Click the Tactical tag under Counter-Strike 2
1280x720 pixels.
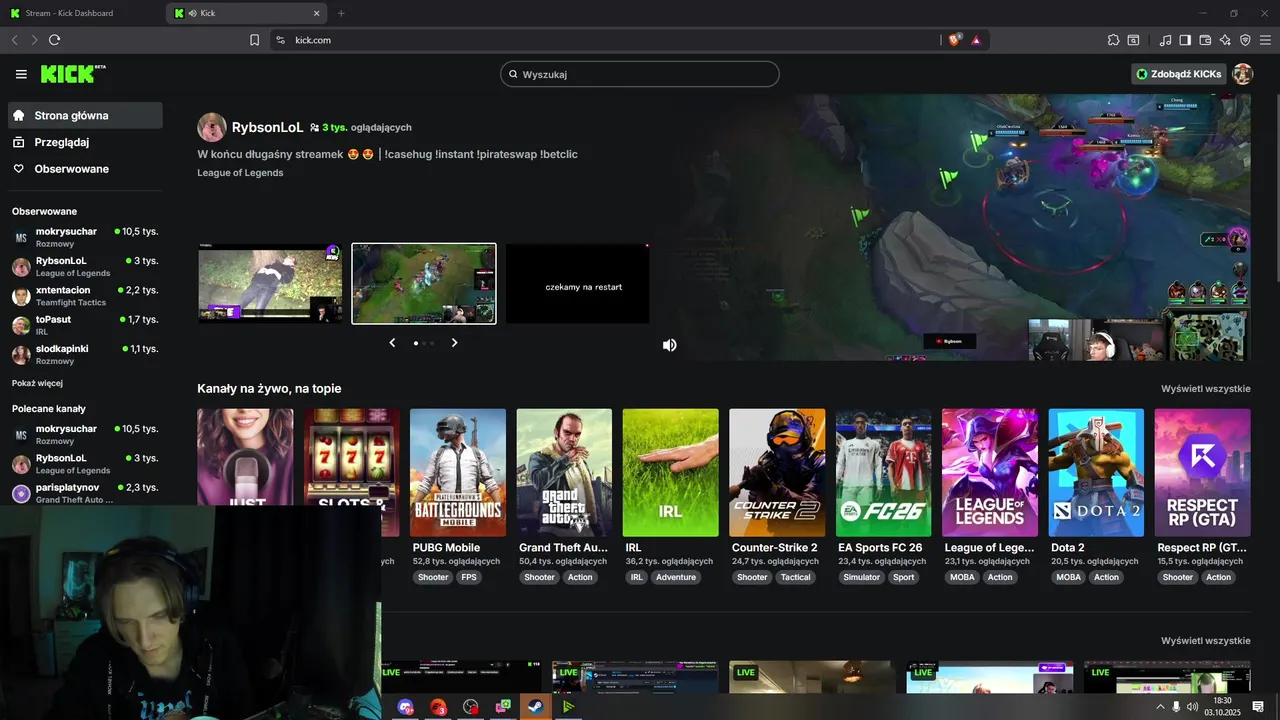tap(795, 577)
